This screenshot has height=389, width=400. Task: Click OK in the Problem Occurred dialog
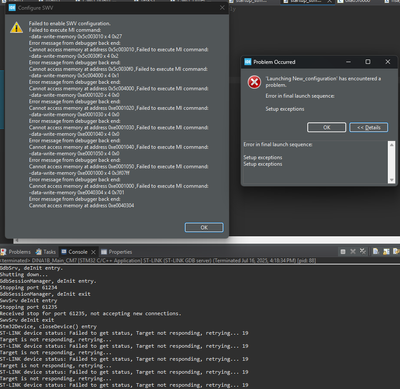point(326,127)
